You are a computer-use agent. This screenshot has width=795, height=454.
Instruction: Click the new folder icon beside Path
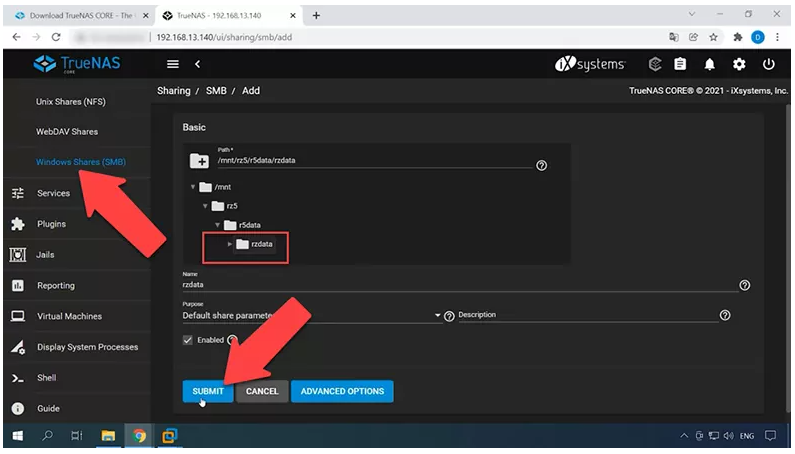199,161
